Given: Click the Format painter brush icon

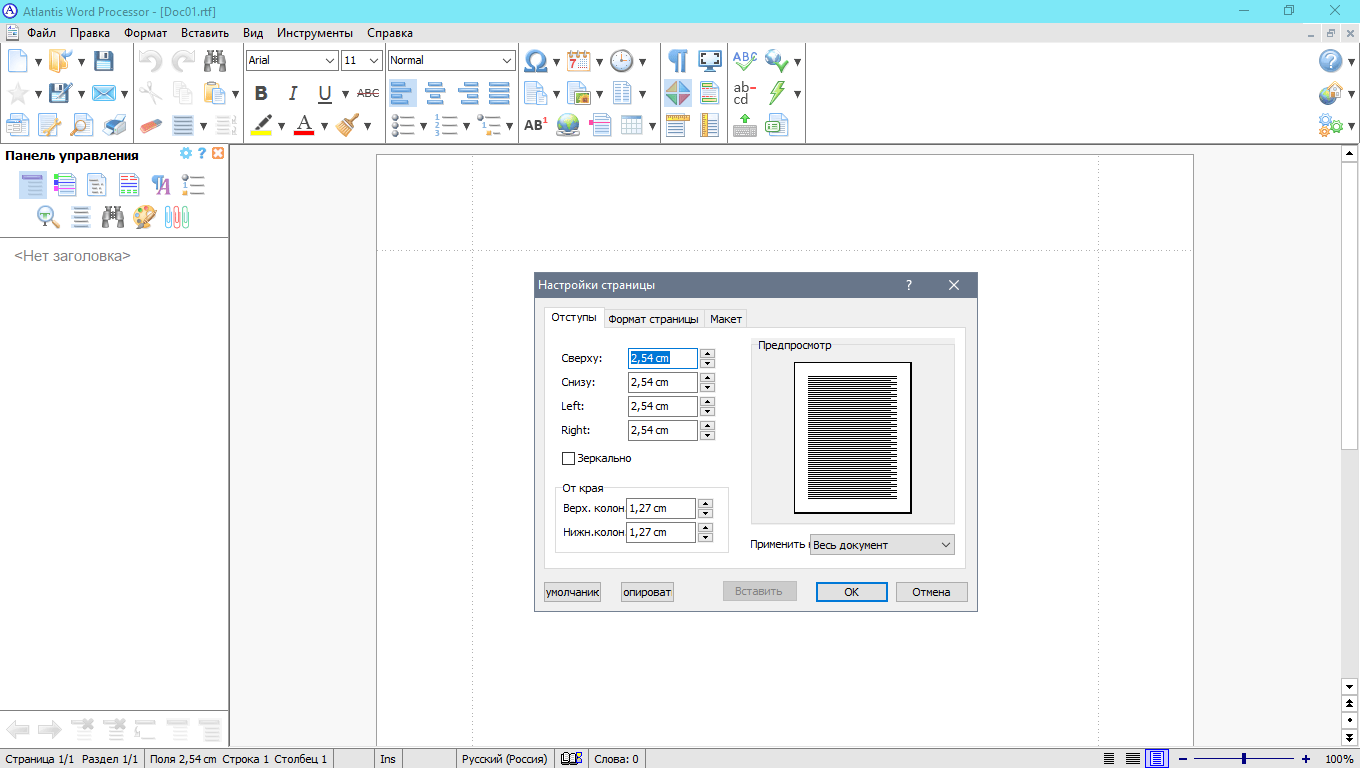Looking at the screenshot, I should (347, 125).
